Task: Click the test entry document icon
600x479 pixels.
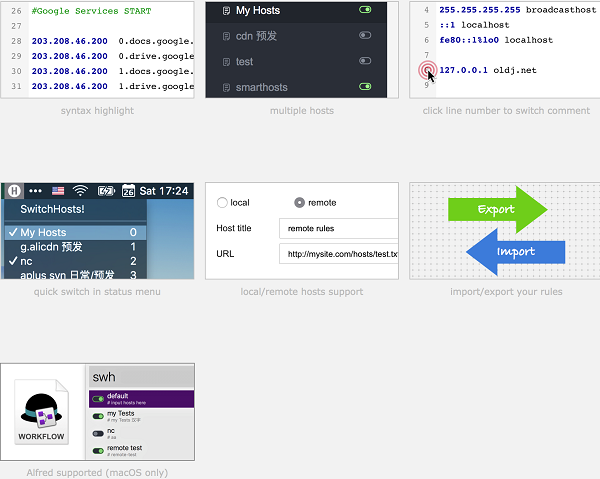Action: pyautogui.click(x=227, y=62)
